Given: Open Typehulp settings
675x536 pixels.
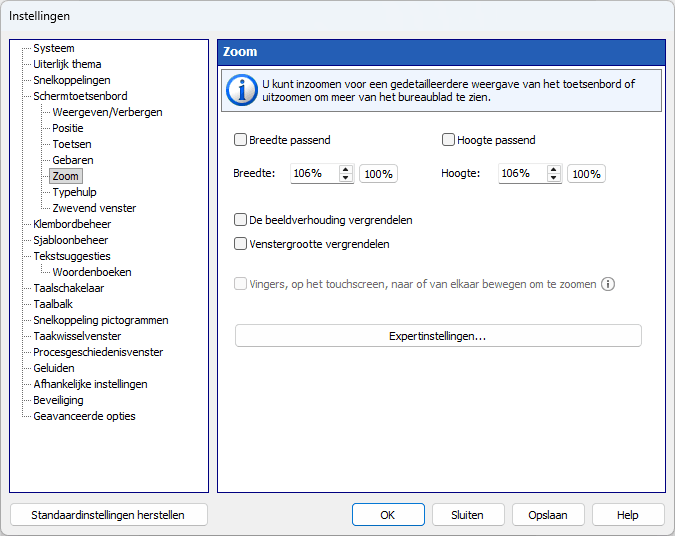Looking at the screenshot, I should tap(74, 192).
